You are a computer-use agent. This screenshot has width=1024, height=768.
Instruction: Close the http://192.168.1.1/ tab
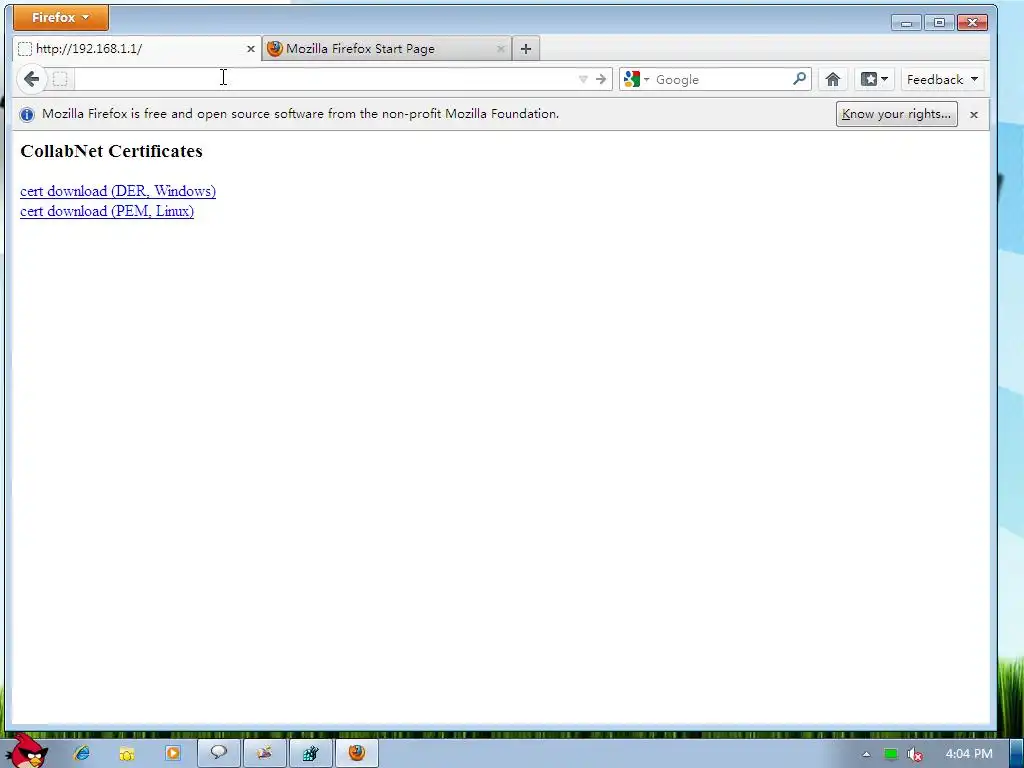(251, 49)
